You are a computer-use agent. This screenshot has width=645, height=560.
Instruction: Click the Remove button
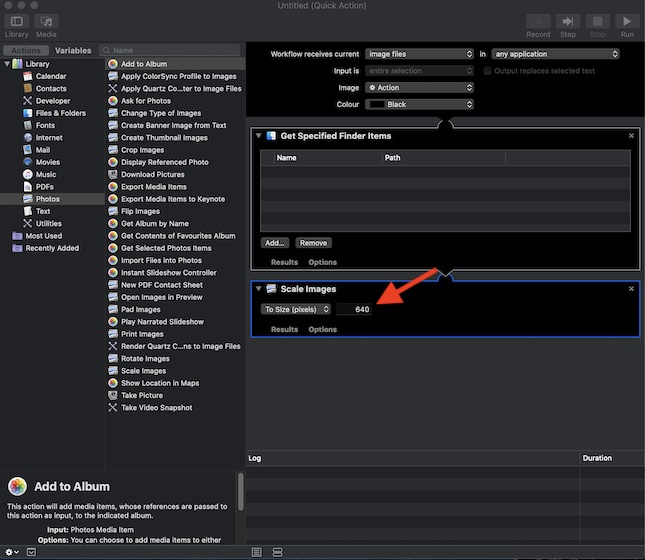coord(313,243)
